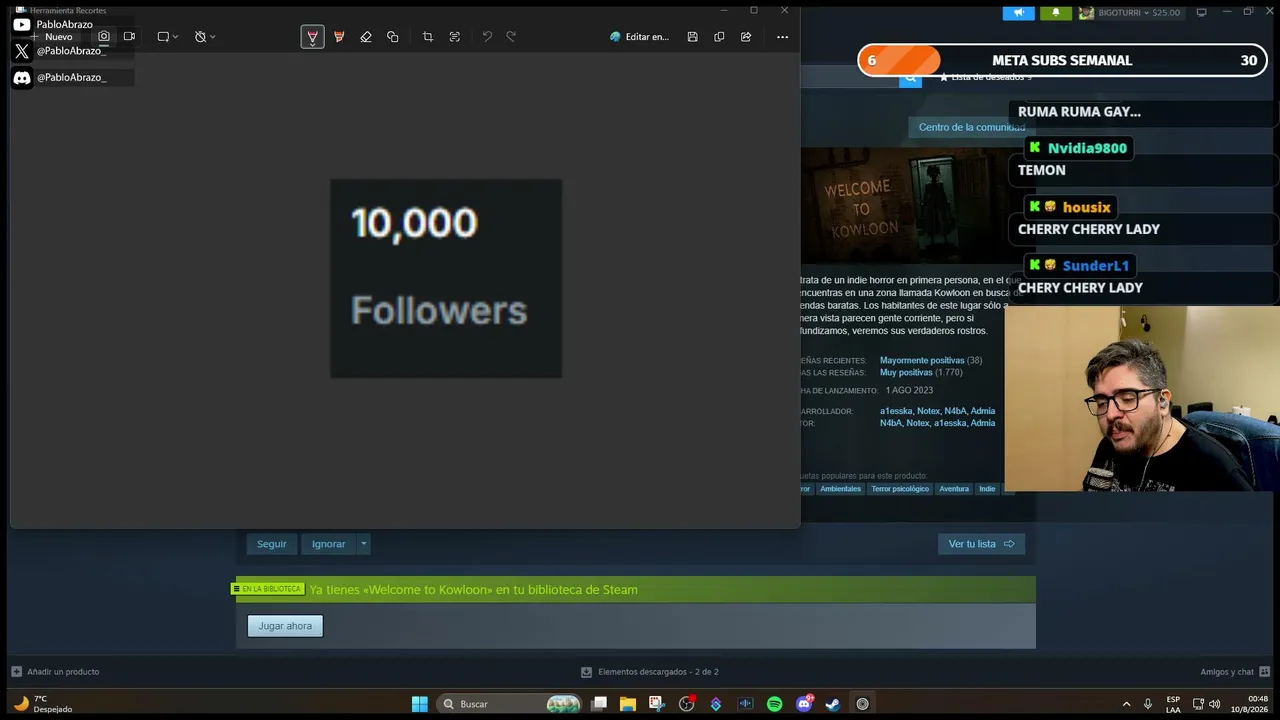This screenshot has width=1280, height=720.
Task: Click Snipping Tool icon in taskbar
Action: (657, 704)
